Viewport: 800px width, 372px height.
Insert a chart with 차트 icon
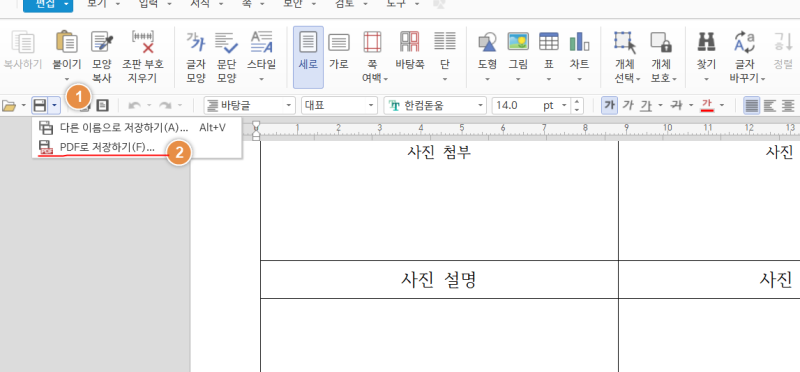point(580,42)
